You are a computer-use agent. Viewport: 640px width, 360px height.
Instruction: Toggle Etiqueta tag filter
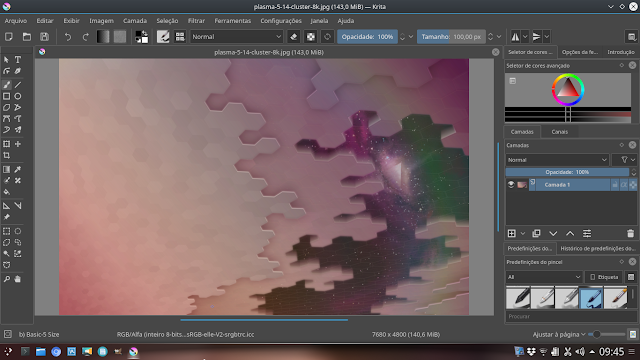point(604,277)
